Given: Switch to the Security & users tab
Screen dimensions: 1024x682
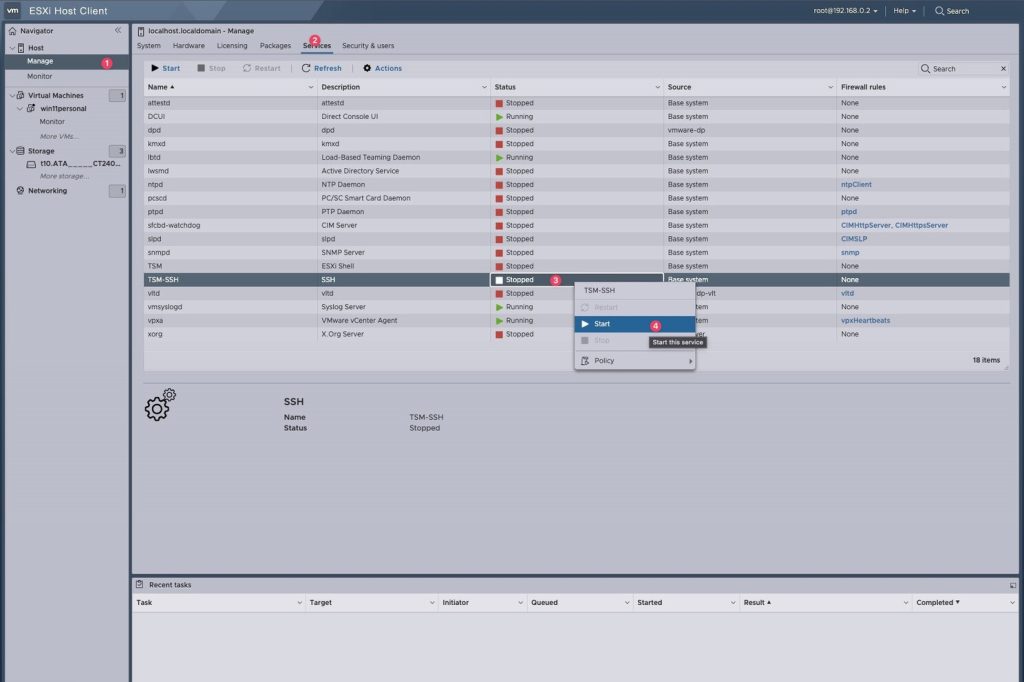Looking at the screenshot, I should tap(368, 46).
